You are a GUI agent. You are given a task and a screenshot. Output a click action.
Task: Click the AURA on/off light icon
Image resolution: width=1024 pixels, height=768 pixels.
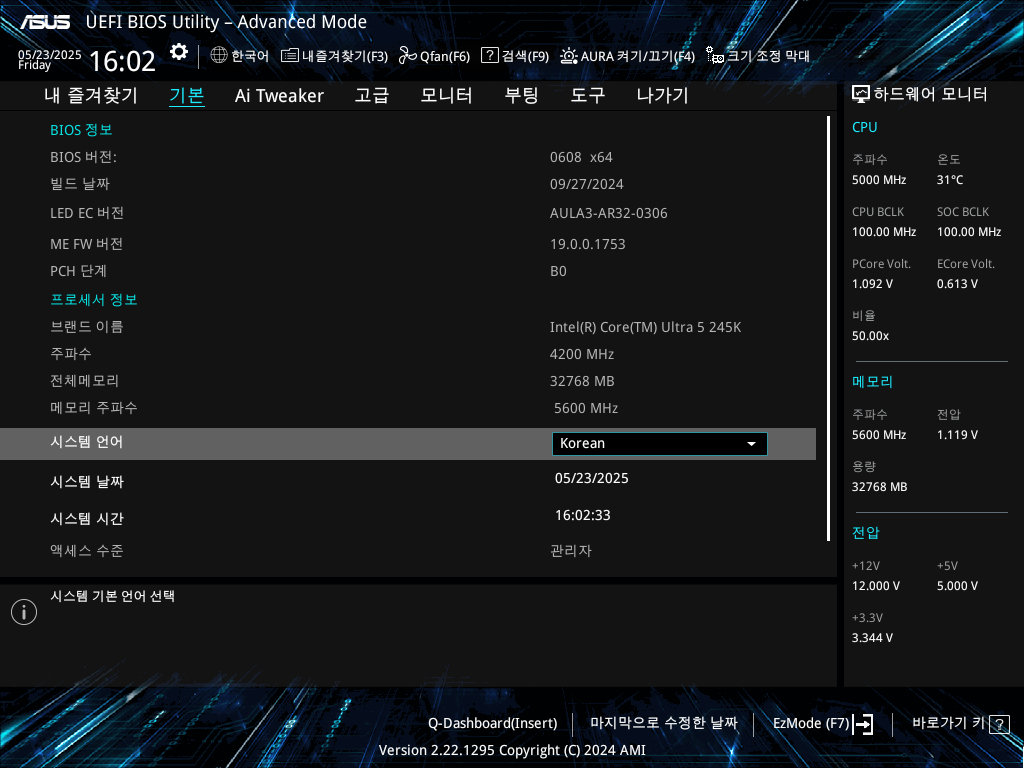569,56
